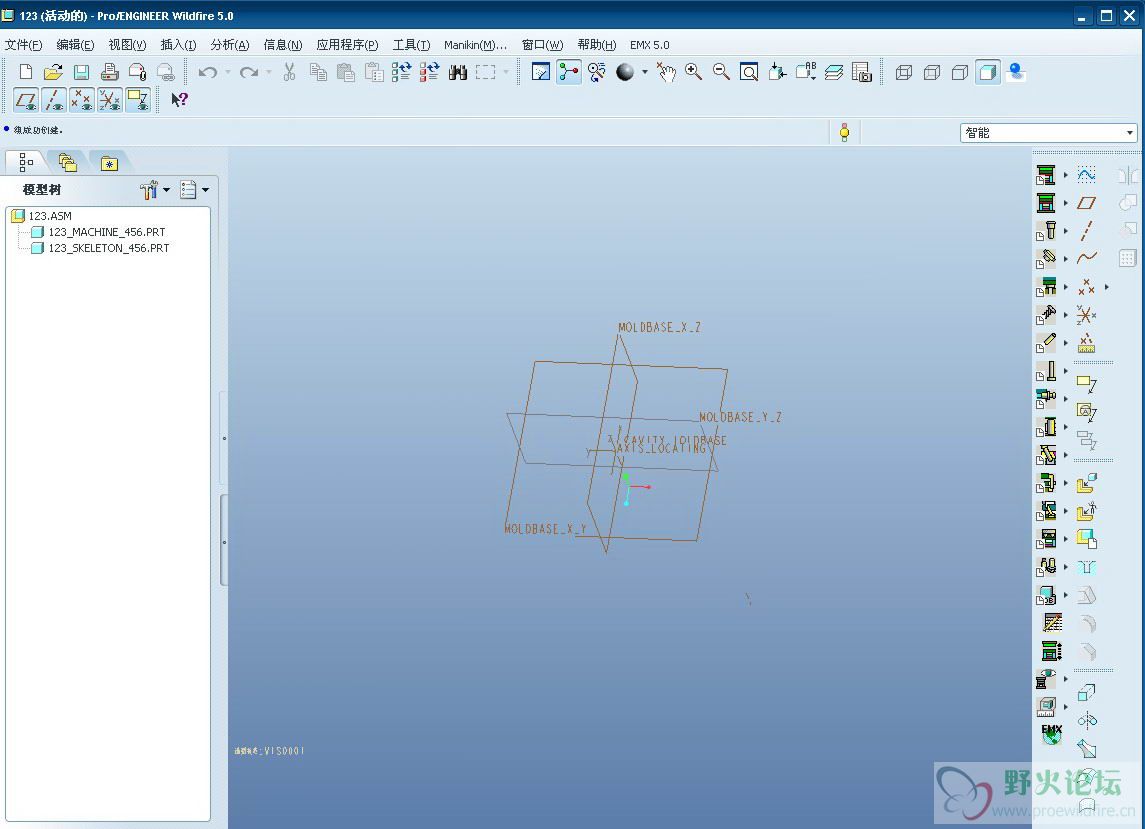Select the datum coordinate system tool
Image resolution: width=1145 pixels, height=829 pixels.
[x=1087, y=315]
